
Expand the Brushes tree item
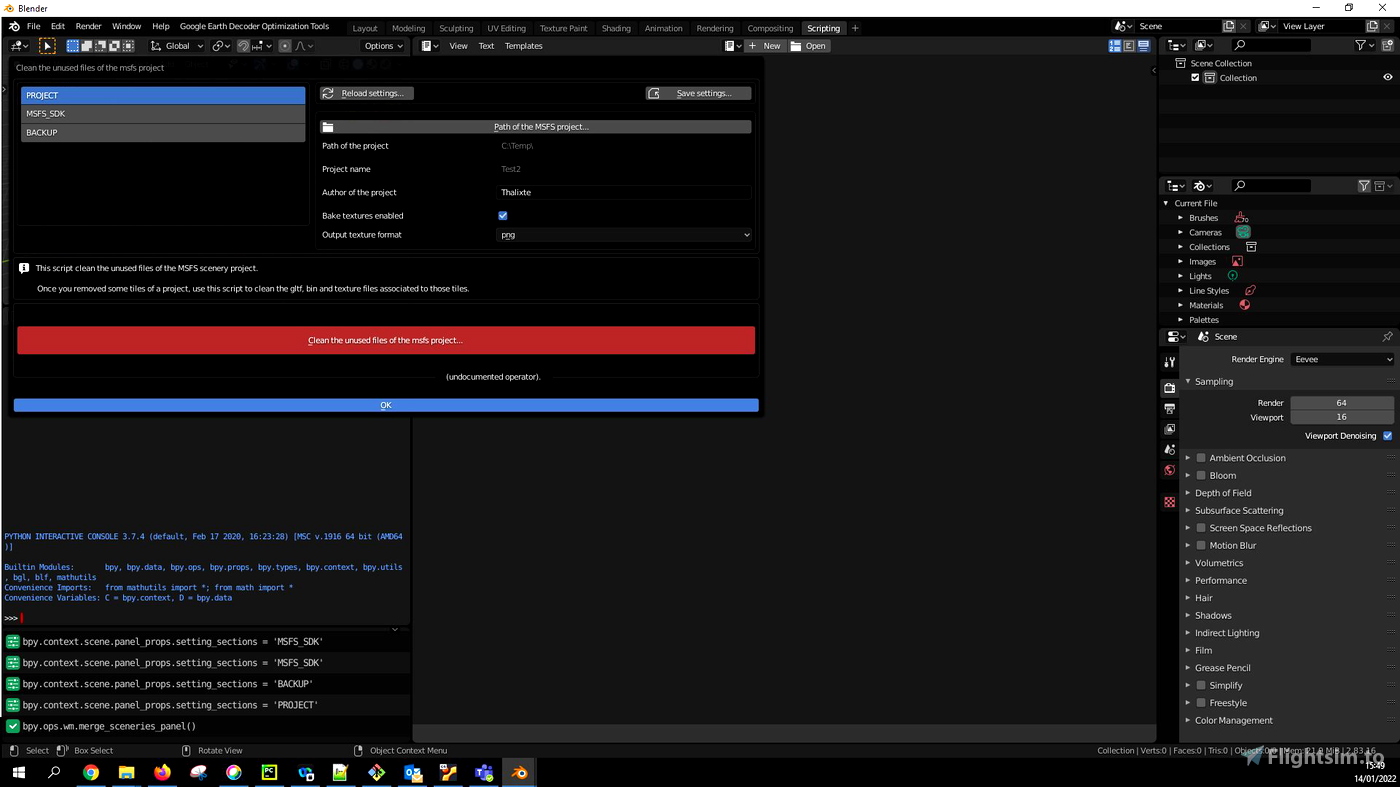point(1180,218)
